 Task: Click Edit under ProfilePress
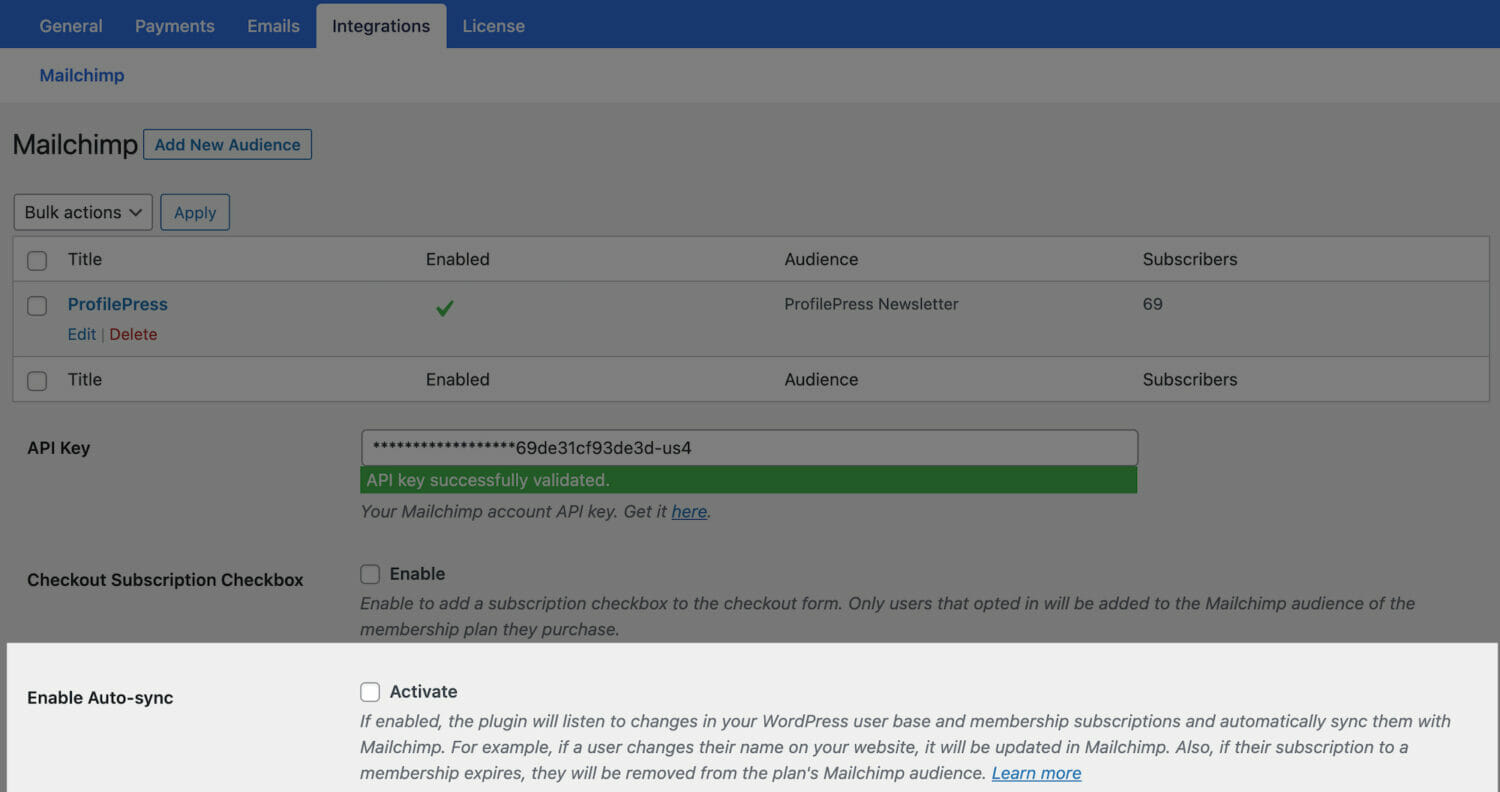(x=82, y=334)
